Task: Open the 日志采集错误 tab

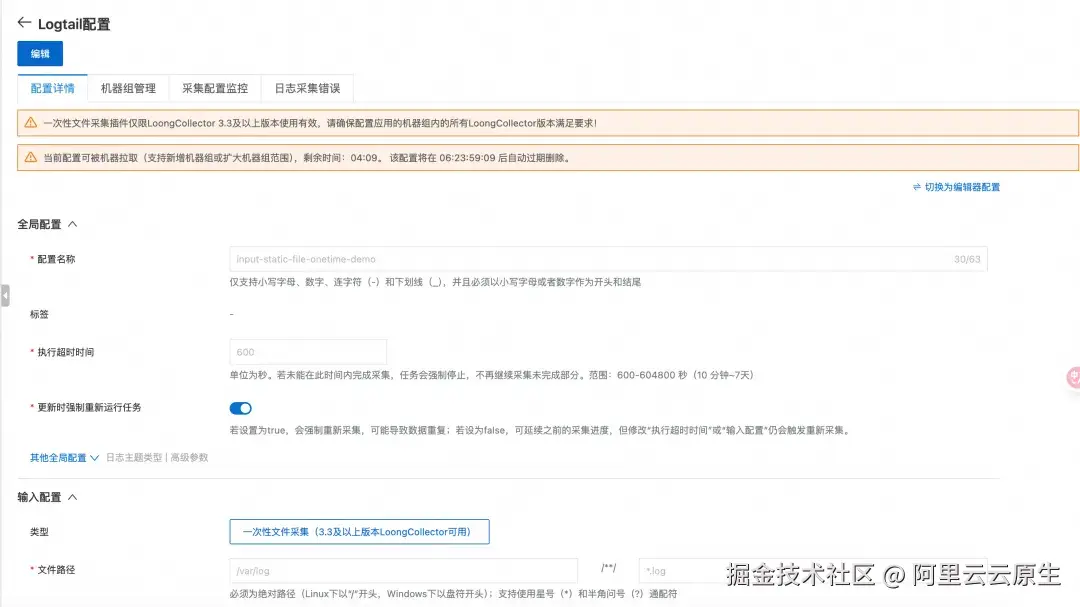Action: pyautogui.click(x=307, y=88)
